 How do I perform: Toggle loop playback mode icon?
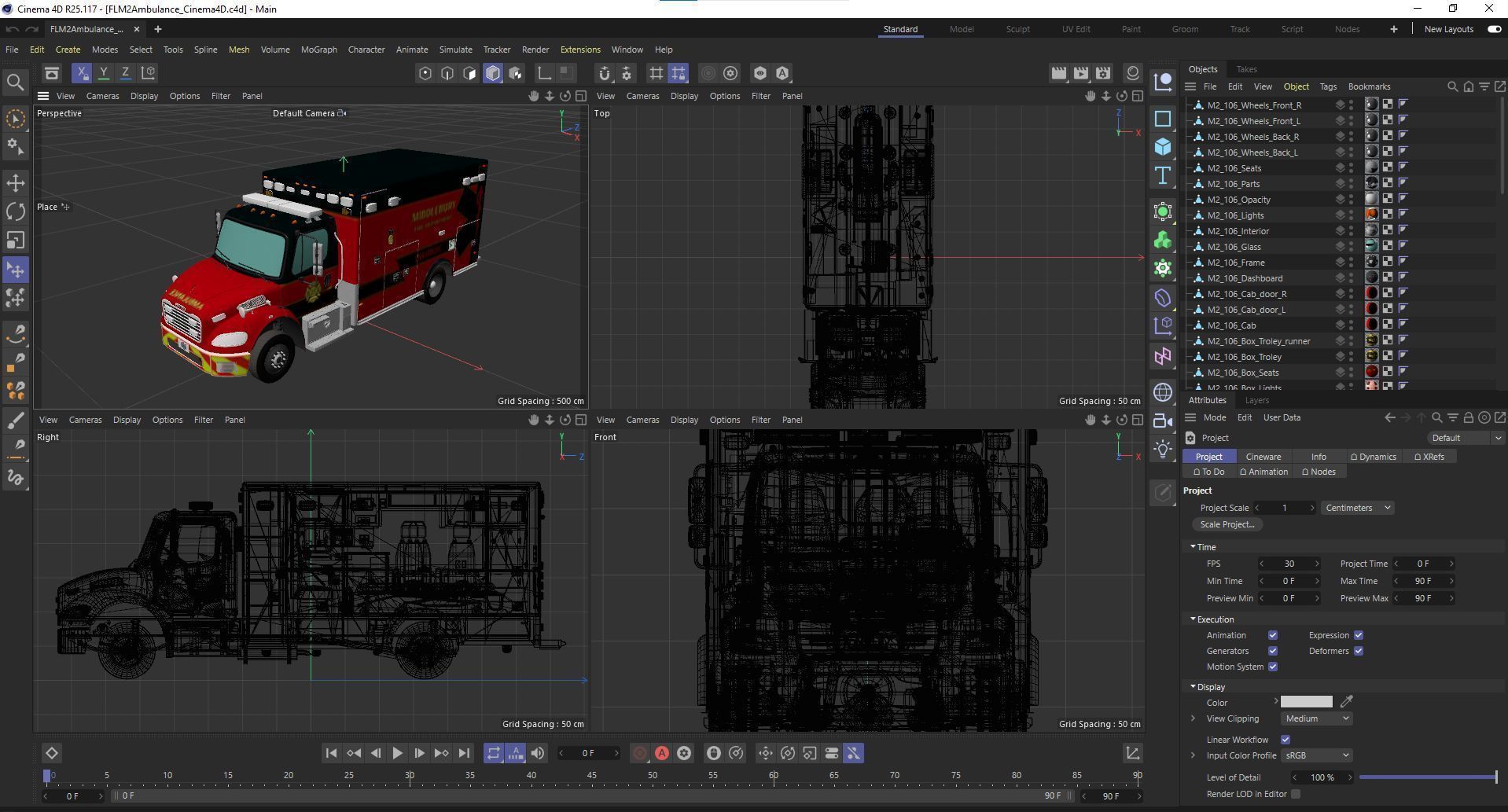coord(493,753)
